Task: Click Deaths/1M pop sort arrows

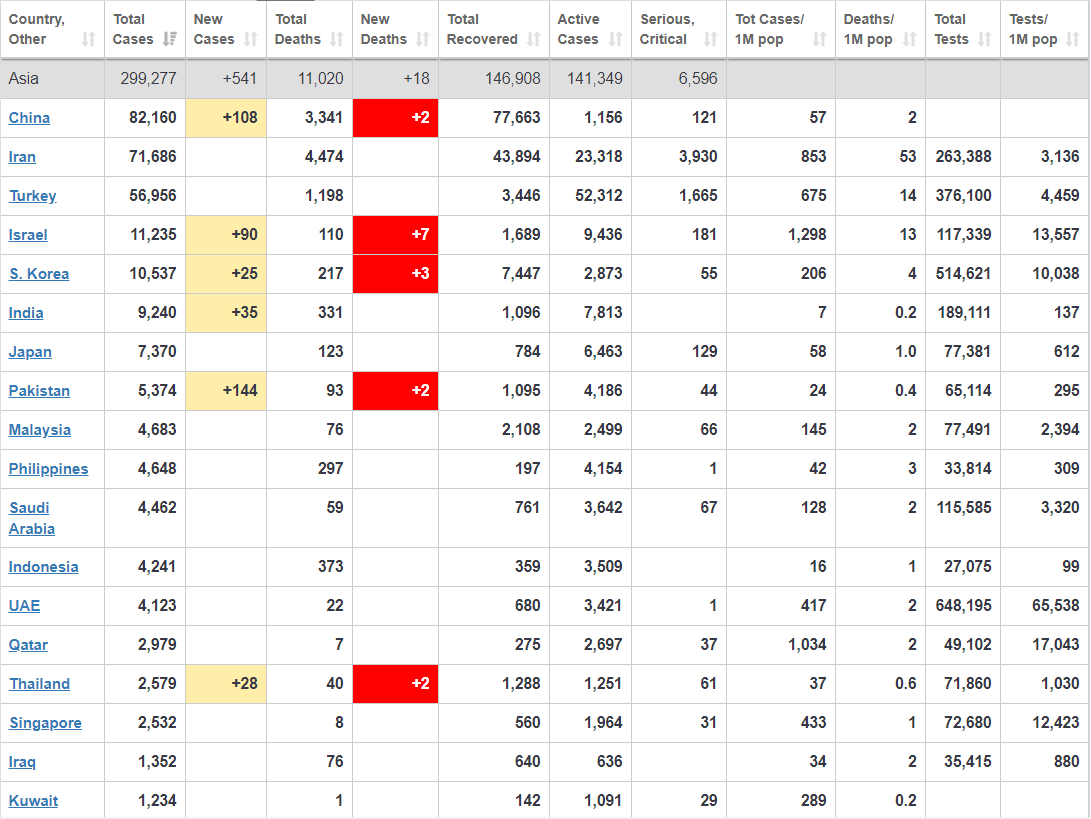Action: (x=909, y=40)
